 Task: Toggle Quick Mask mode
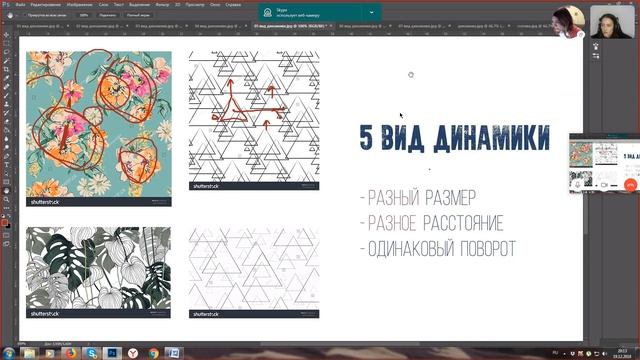(x=6, y=235)
